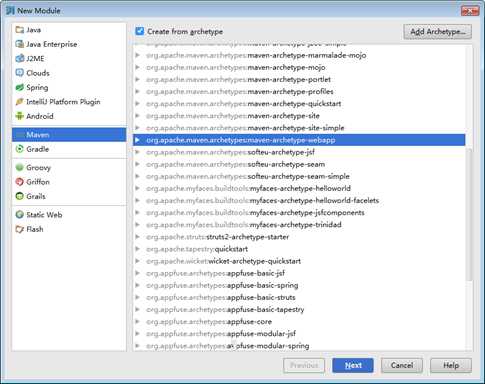This screenshot has width=485, height=384.
Task: Click the J2ME icon in sidebar
Action: pyautogui.click(x=20, y=59)
